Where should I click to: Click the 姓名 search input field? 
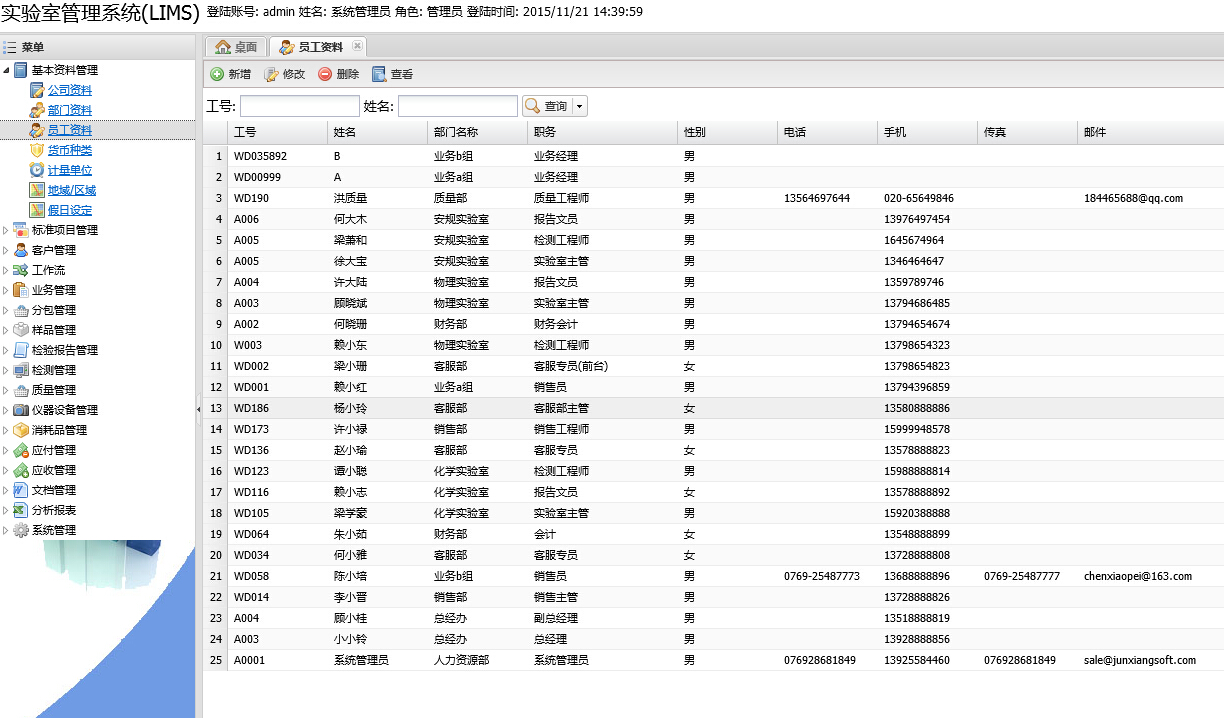tap(457, 106)
